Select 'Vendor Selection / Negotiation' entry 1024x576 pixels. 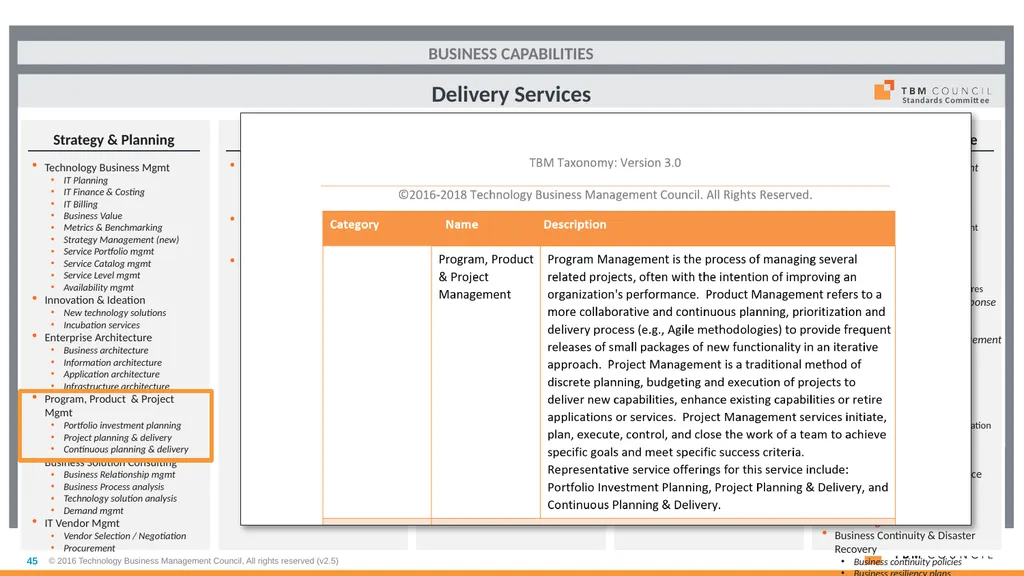tap(125, 536)
